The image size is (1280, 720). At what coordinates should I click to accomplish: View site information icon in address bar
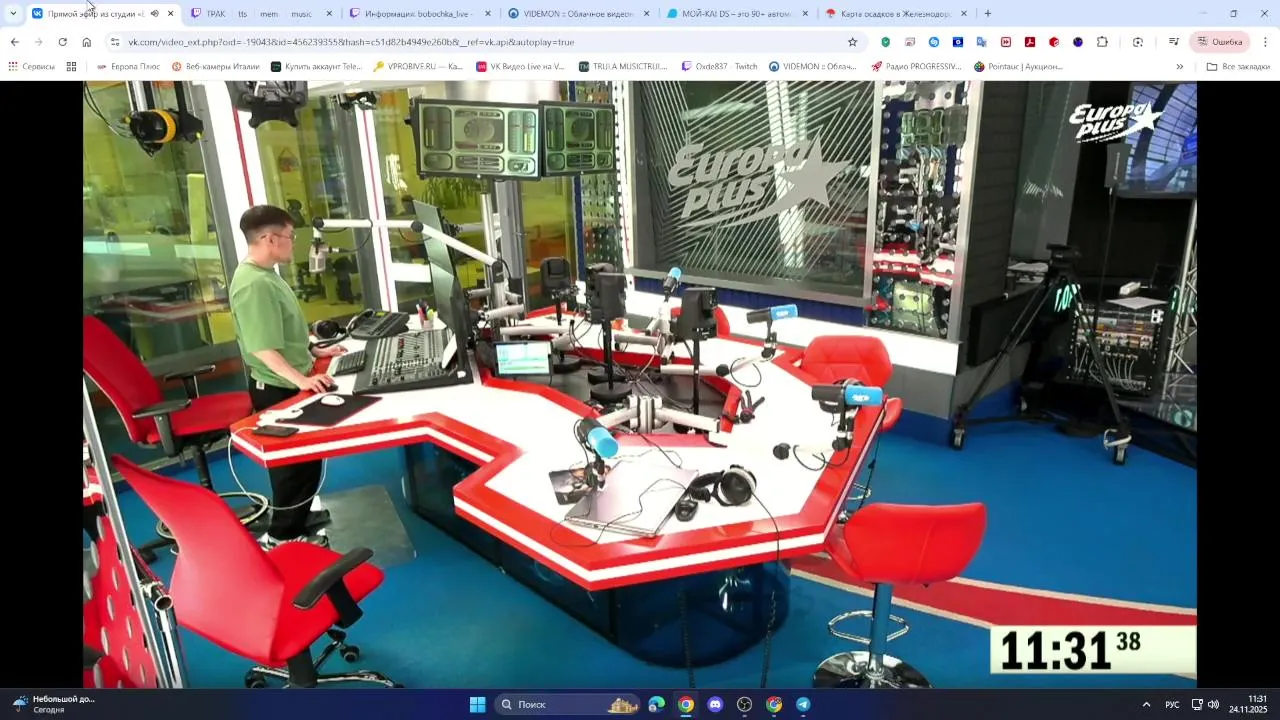tap(115, 42)
